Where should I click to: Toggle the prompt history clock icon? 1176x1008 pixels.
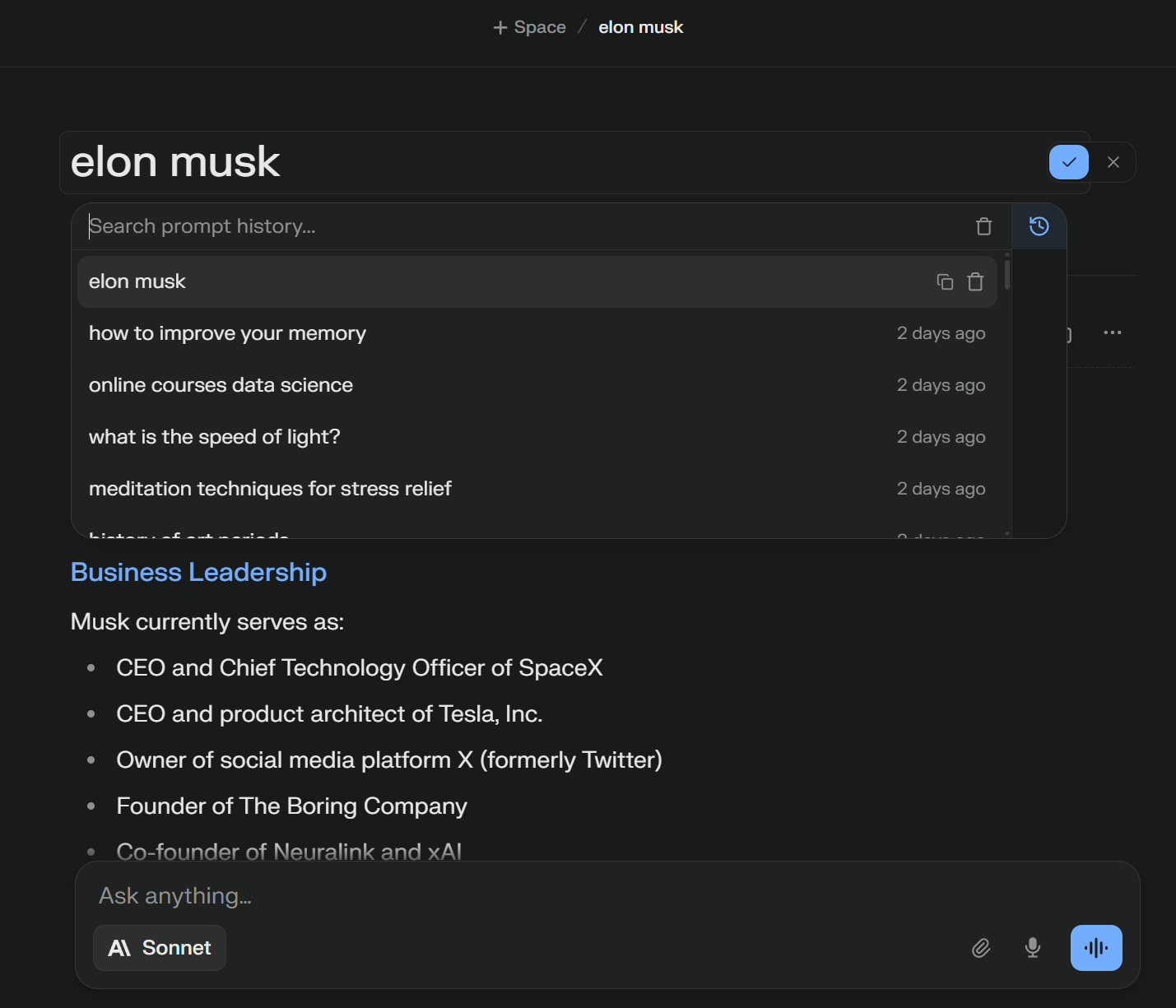point(1039,226)
